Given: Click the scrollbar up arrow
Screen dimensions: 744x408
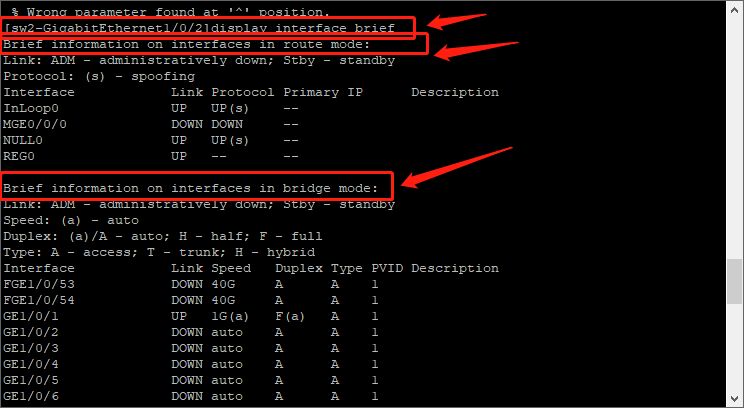Looking at the screenshot, I should click(x=735, y=8).
